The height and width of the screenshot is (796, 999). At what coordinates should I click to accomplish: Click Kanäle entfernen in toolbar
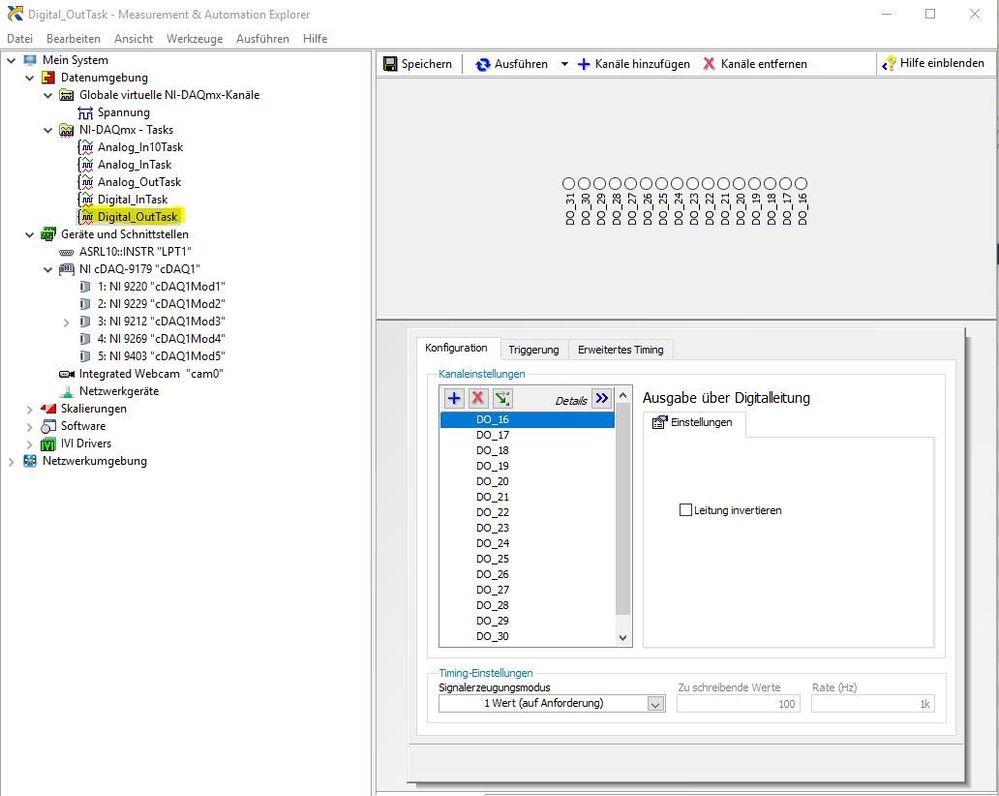click(x=754, y=64)
